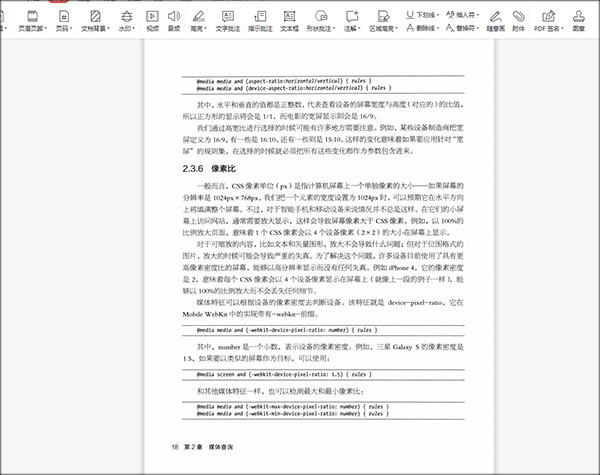Expand the 页码 dropdown arrow
The height and width of the screenshot is (475, 600).
click(71, 29)
